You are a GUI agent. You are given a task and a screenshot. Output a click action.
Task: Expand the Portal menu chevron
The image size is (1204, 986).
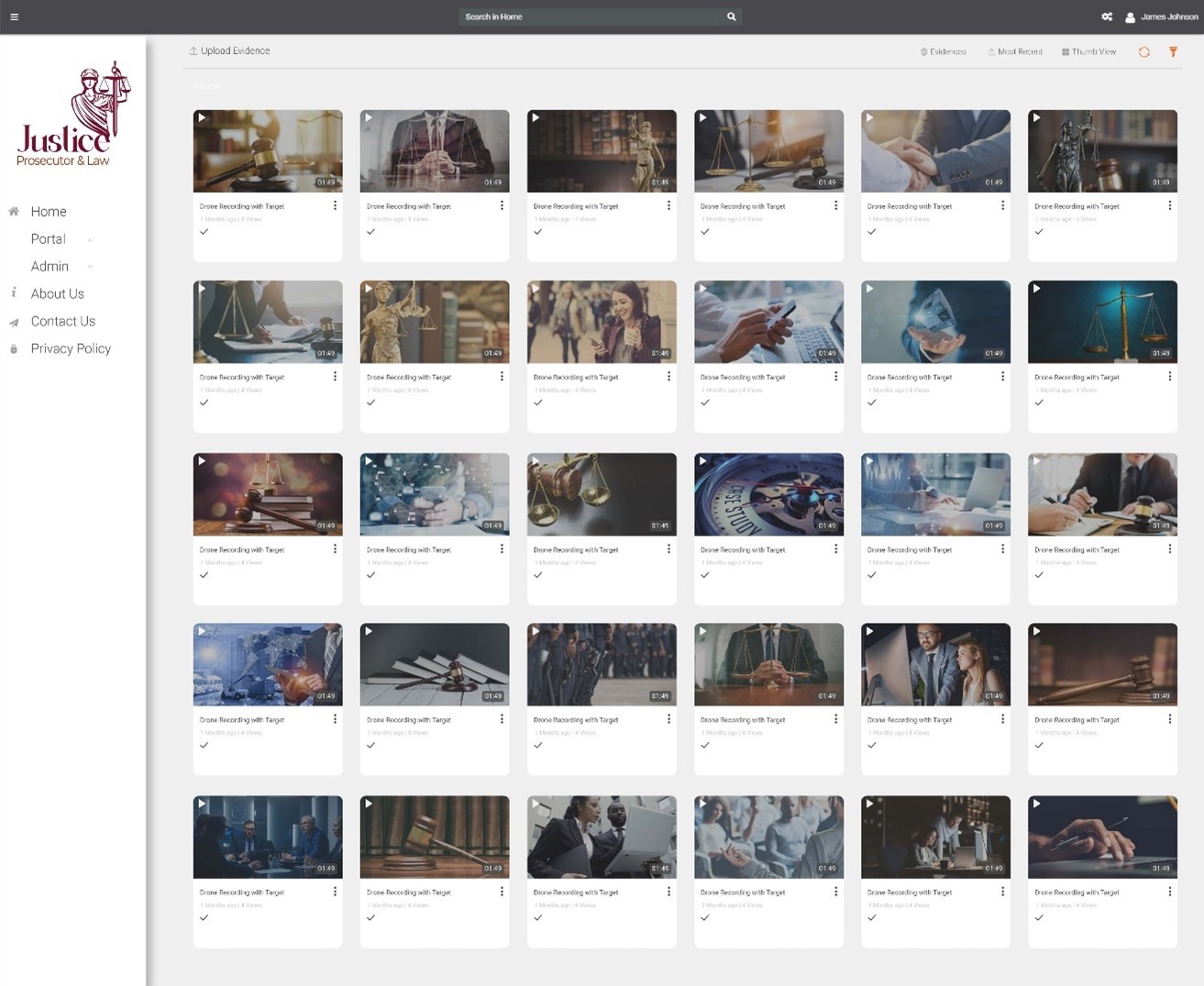tap(90, 240)
